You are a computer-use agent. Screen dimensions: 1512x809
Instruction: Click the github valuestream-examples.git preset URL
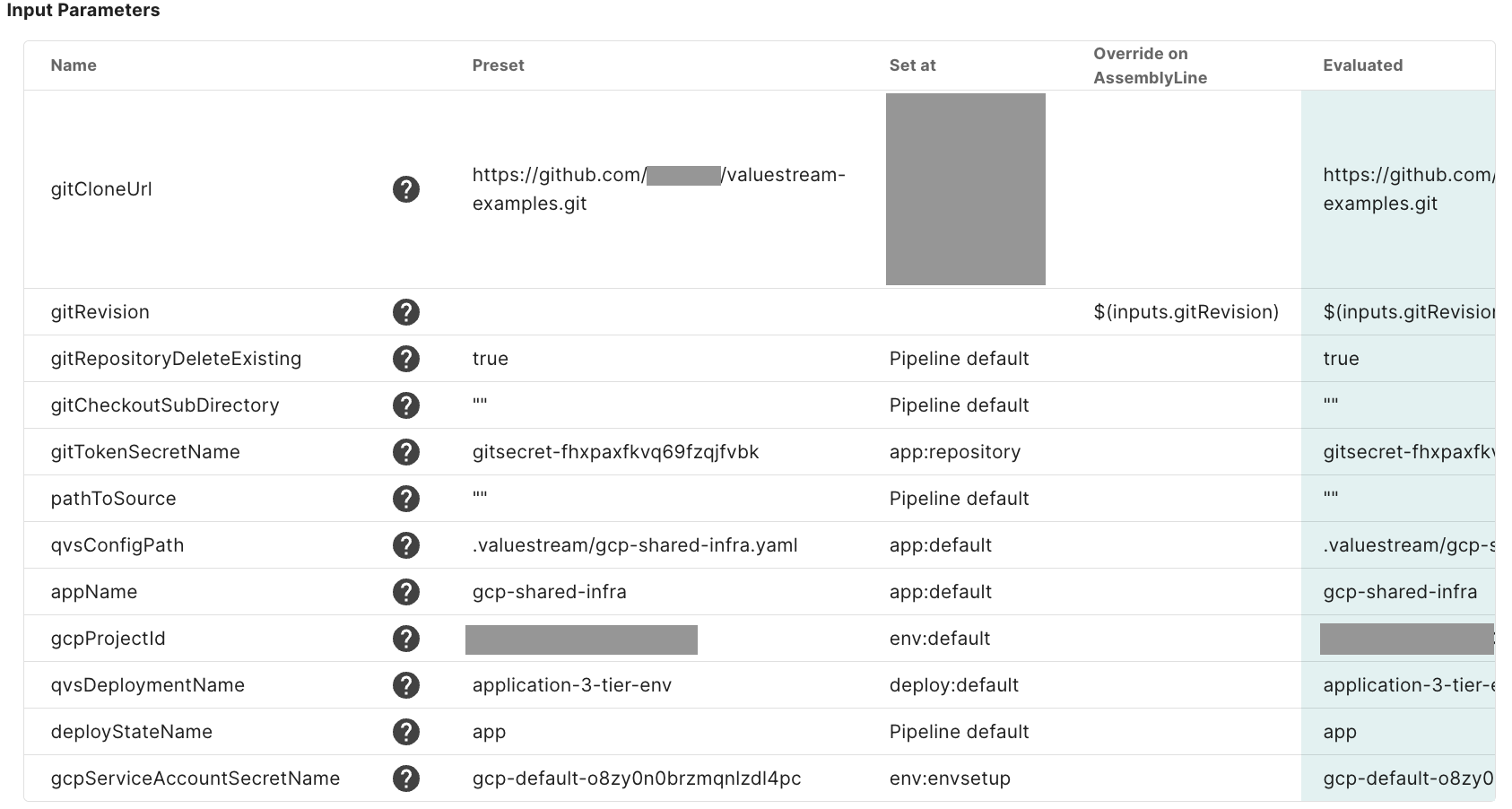tap(658, 188)
